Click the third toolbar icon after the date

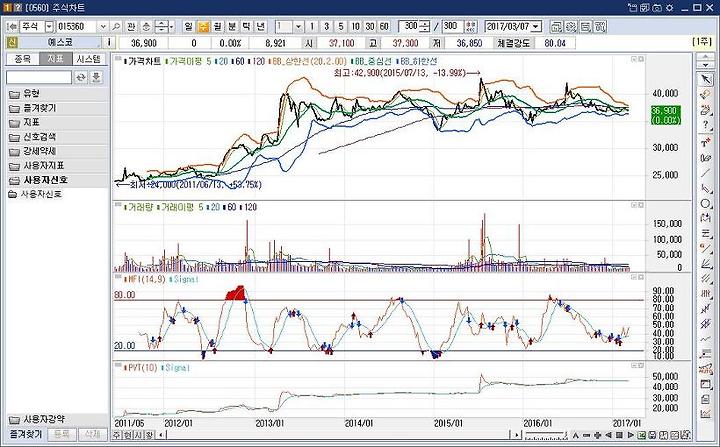point(585,26)
